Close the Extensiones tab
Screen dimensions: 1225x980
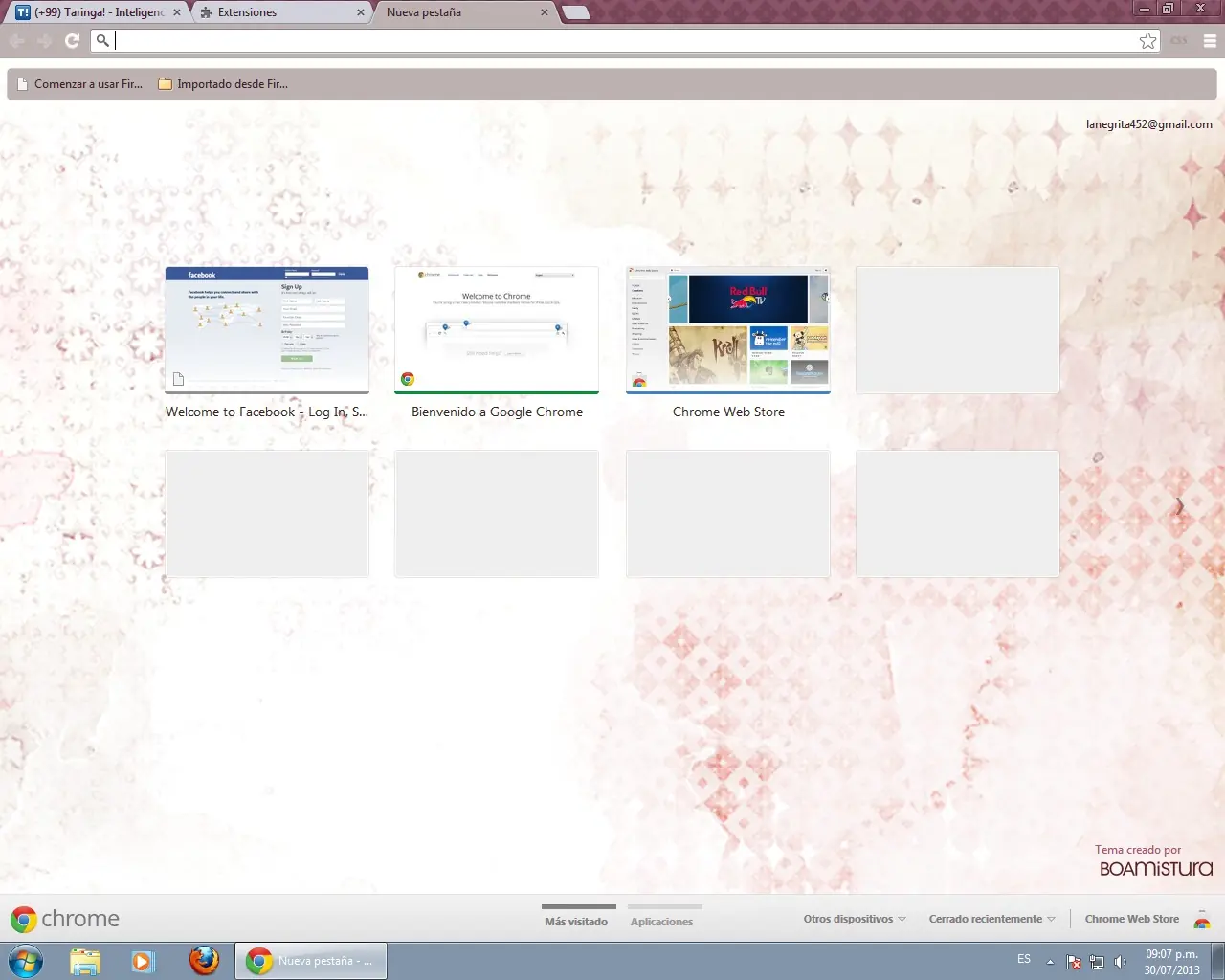(361, 12)
